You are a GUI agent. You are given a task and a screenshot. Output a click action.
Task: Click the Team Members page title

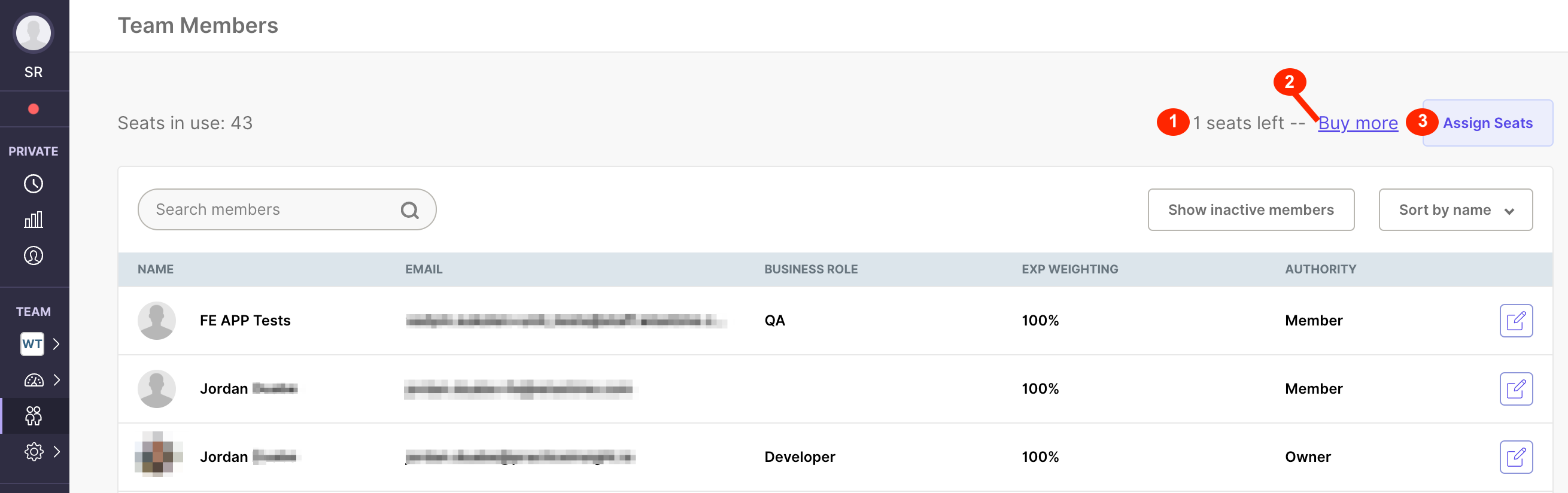pyautogui.click(x=198, y=25)
